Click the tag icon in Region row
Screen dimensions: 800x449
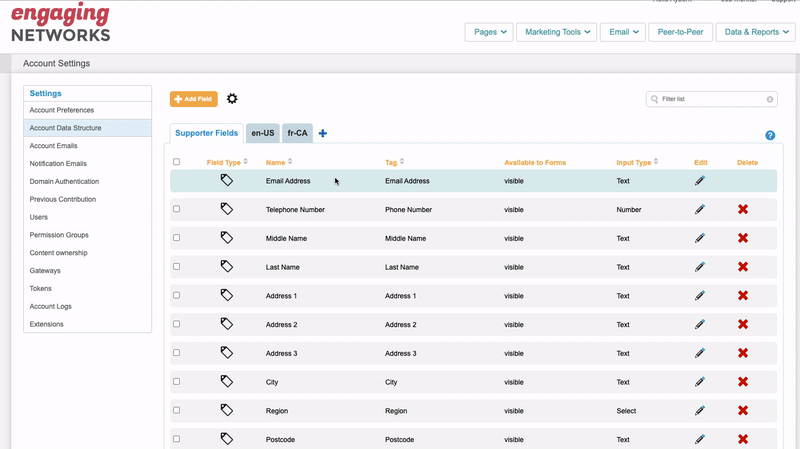coord(227,410)
